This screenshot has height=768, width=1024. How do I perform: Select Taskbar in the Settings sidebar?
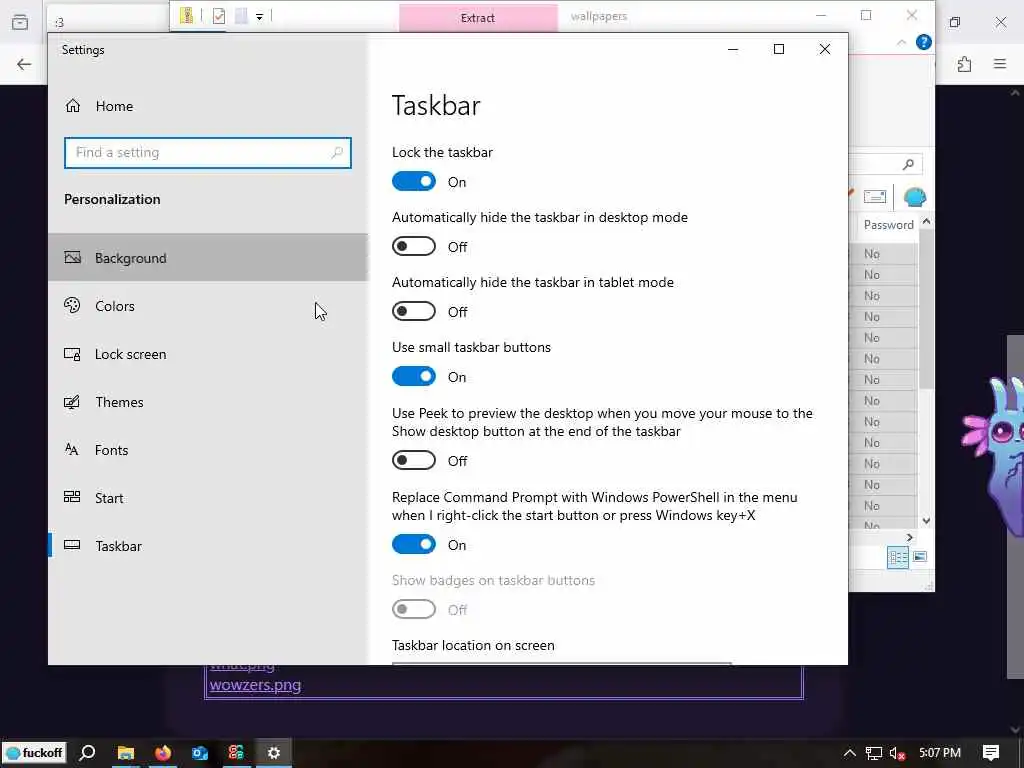(x=208, y=546)
